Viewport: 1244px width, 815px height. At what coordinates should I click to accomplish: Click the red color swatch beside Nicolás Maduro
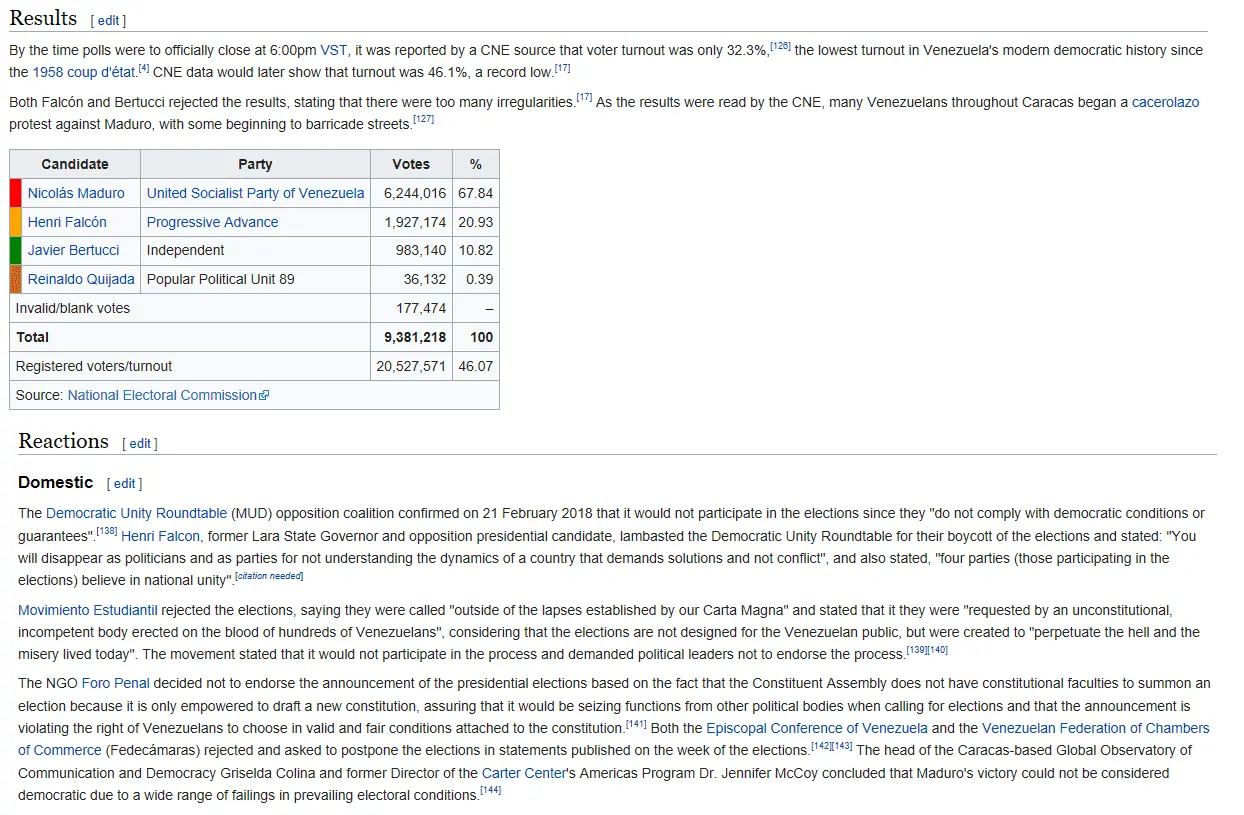[x=15, y=193]
